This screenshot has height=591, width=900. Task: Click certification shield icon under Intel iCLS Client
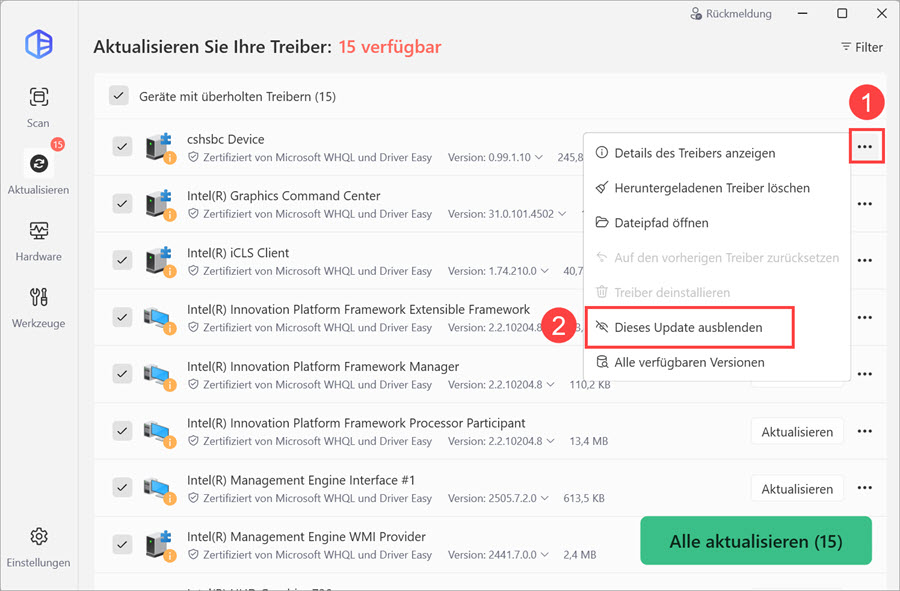(193, 271)
